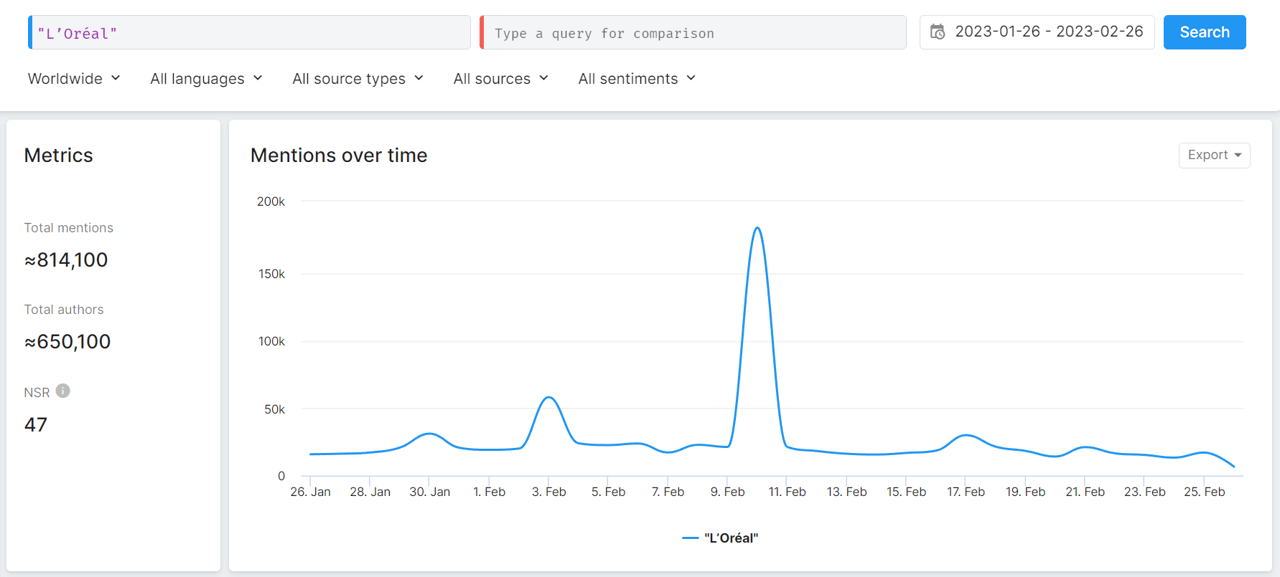Click the 17 Feb bump on chart line
The height and width of the screenshot is (577, 1280).
[966, 436]
